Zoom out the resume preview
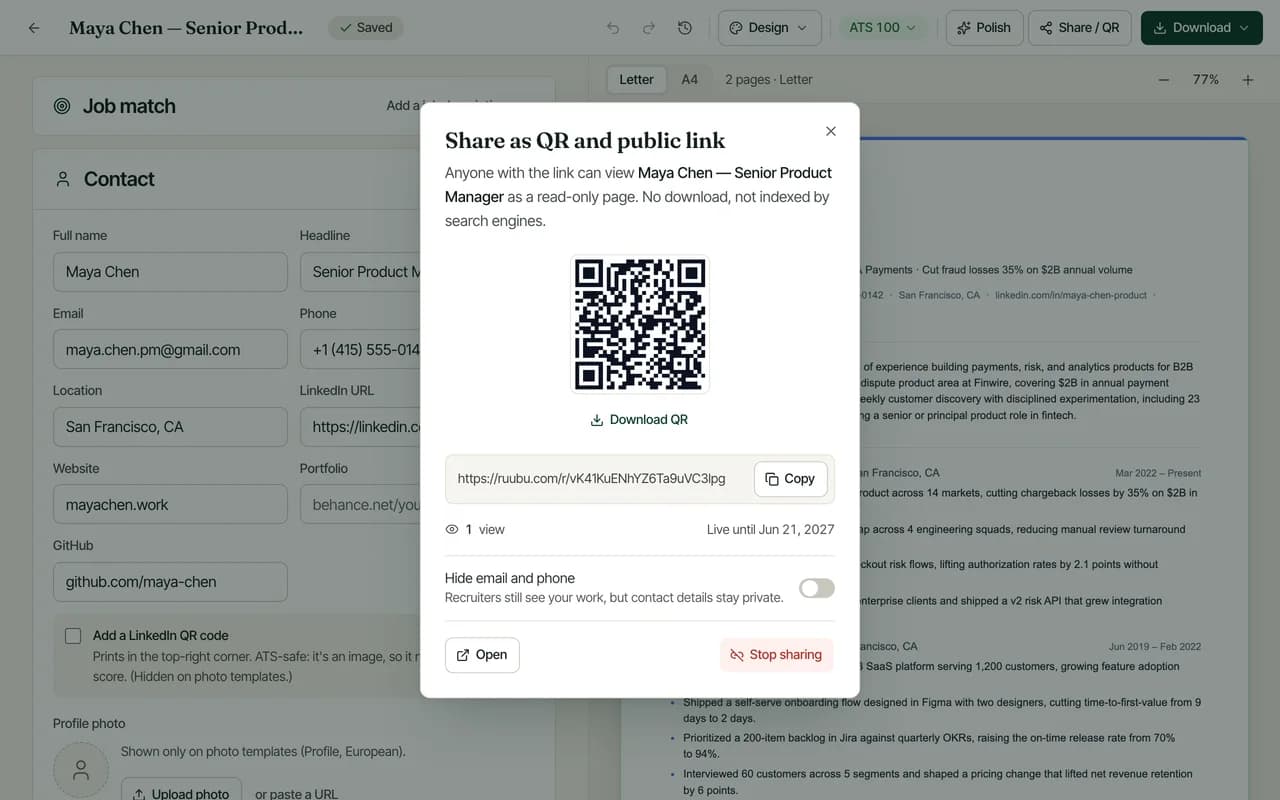The width and height of the screenshot is (1280, 800). tap(1164, 80)
